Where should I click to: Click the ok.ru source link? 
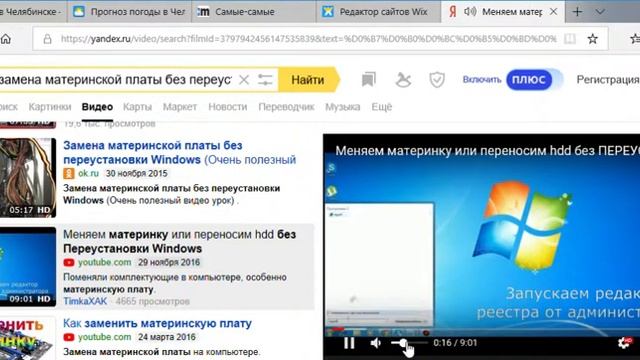[88, 173]
